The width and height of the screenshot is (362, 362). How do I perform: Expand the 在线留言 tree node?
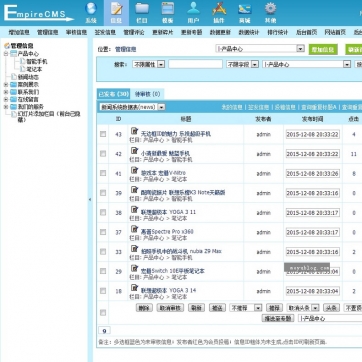click(x=6, y=99)
